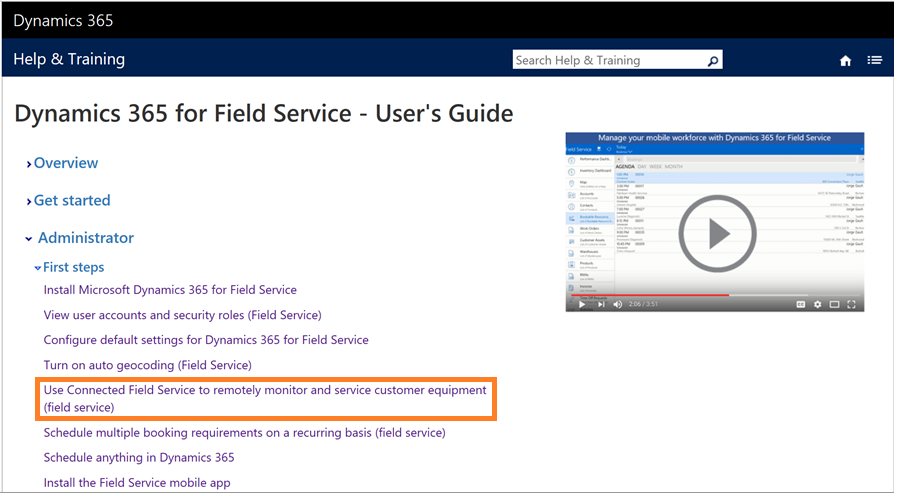This screenshot has height=496, width=897.
Task: Click the search magnifier icon
Action: coord(712,61)
